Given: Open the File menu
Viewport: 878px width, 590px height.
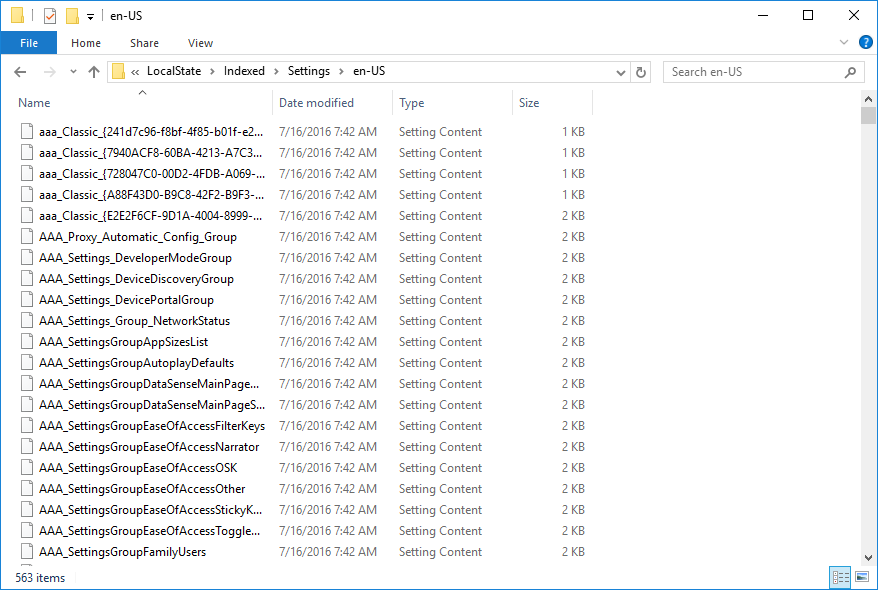Looking at the screenshot, I should [29, 43].
